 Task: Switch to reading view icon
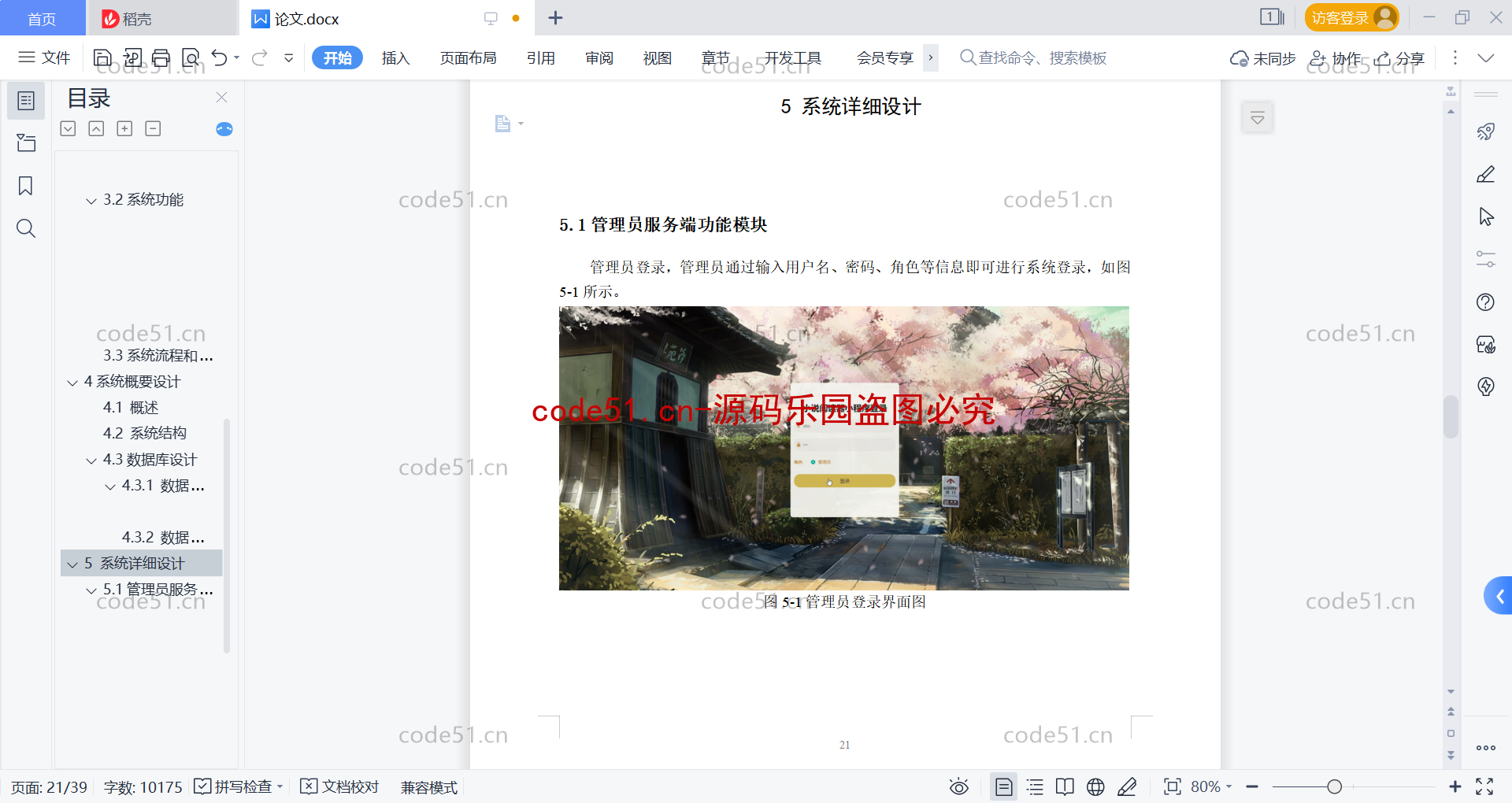pos(1065,786)
